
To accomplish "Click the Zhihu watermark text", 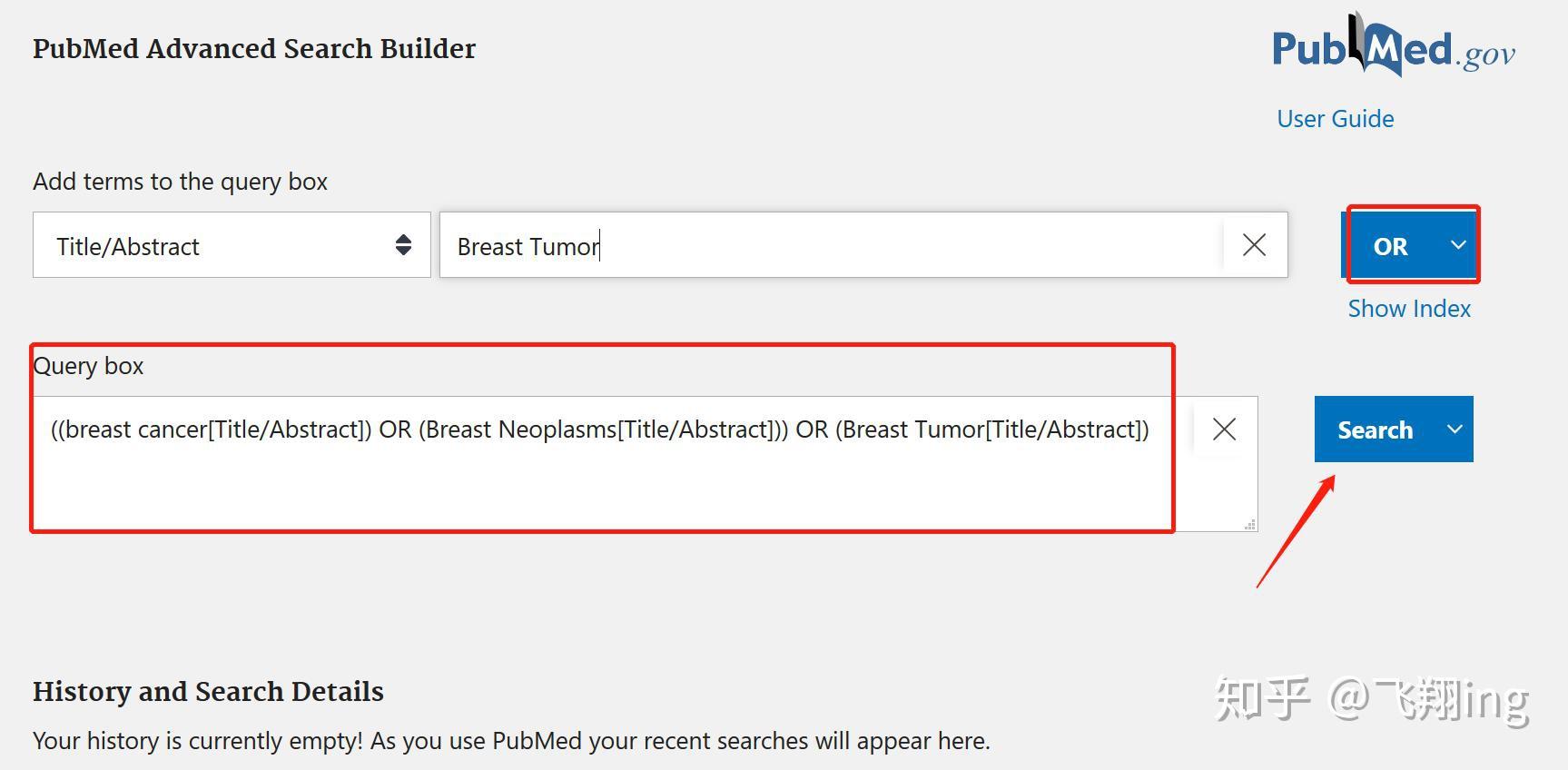I will coord(1371,700).
